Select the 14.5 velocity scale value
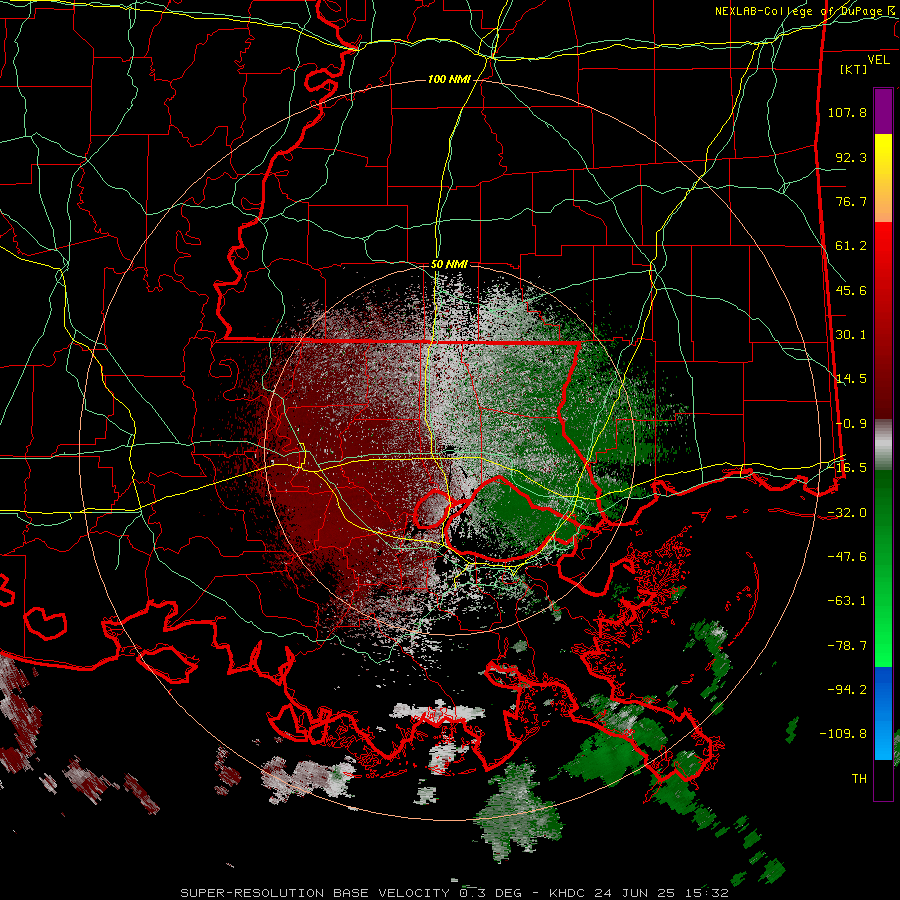900x900 pixels. point(851,379)
